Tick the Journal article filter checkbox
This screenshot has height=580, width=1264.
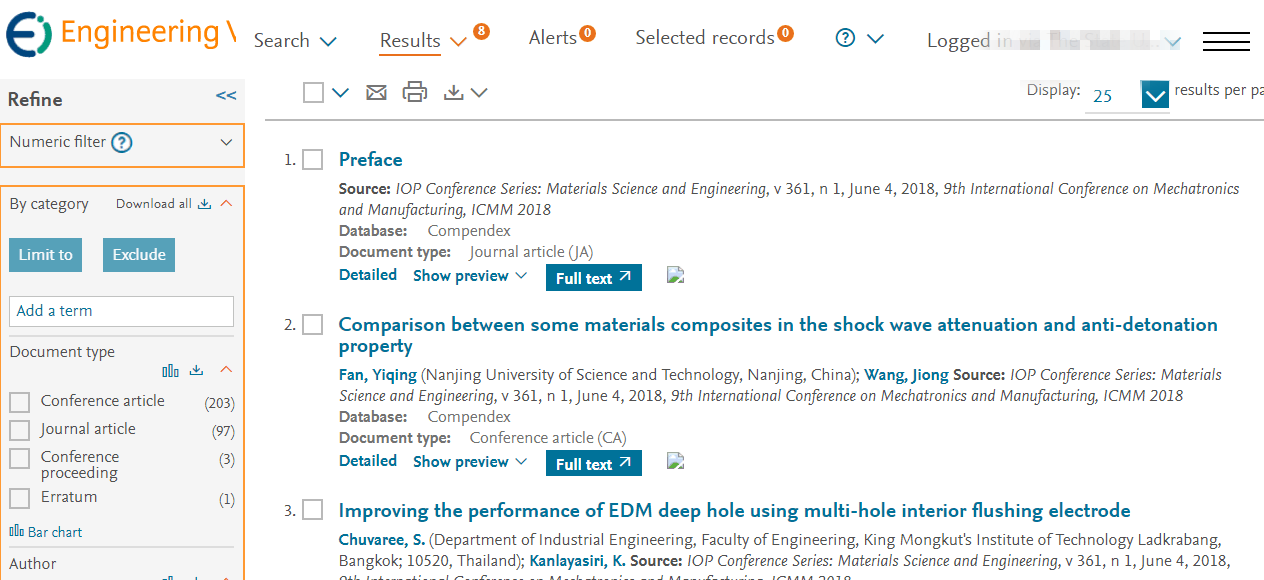click(20, 430)
